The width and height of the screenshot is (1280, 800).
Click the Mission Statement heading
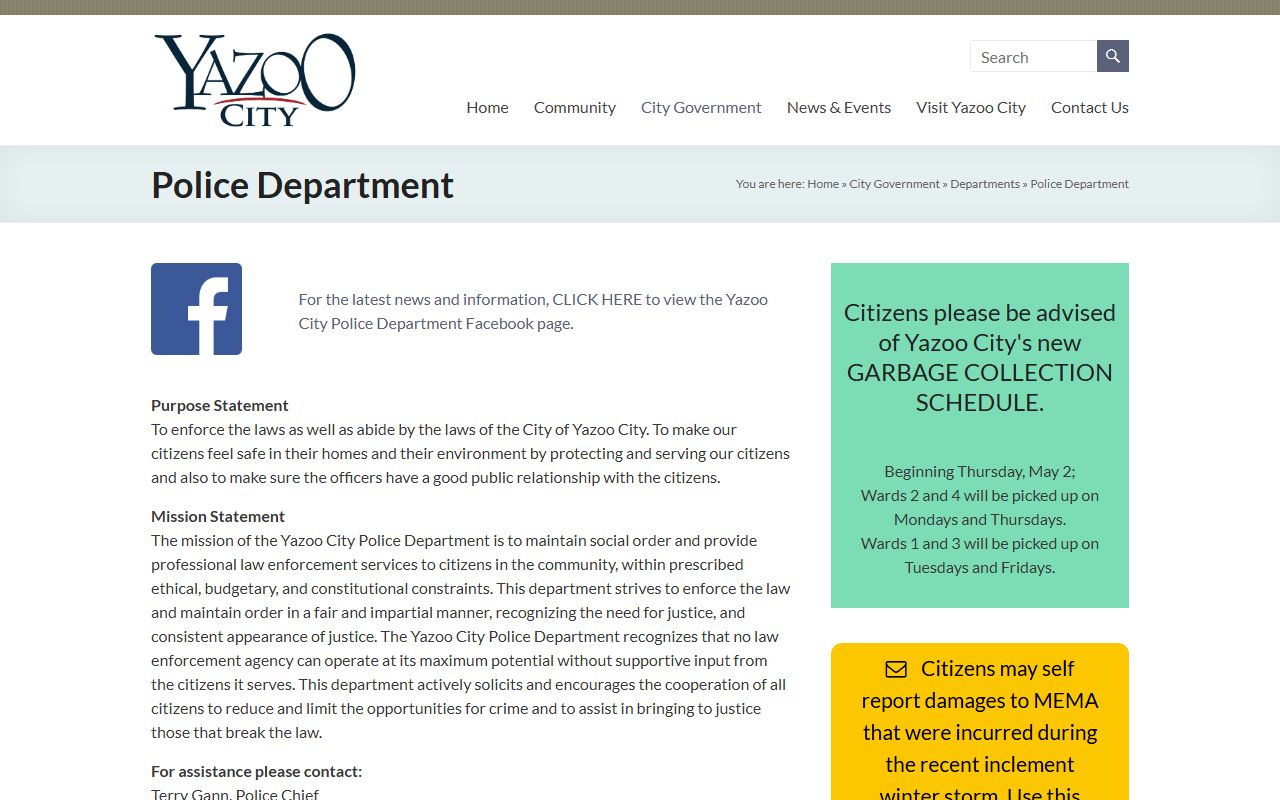(218, 516)
